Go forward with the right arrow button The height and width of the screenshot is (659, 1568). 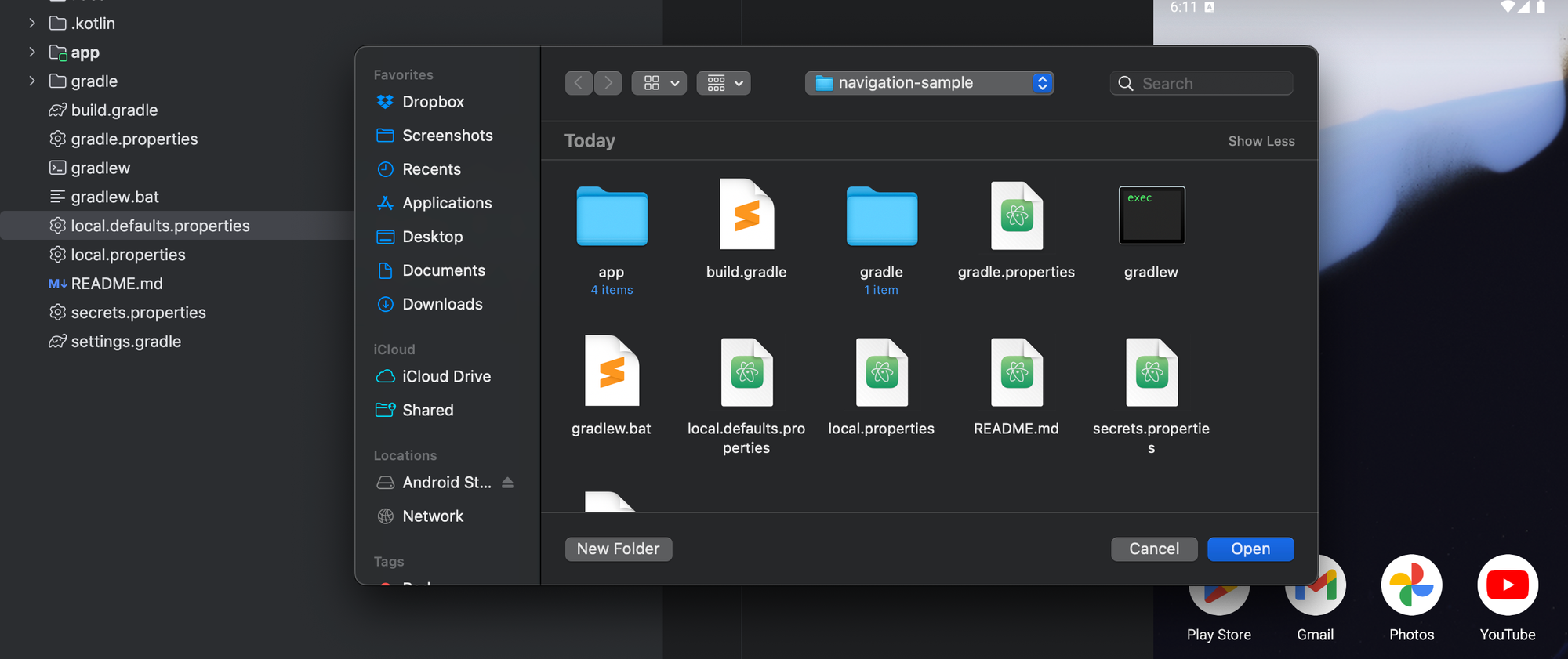point(608,83)
